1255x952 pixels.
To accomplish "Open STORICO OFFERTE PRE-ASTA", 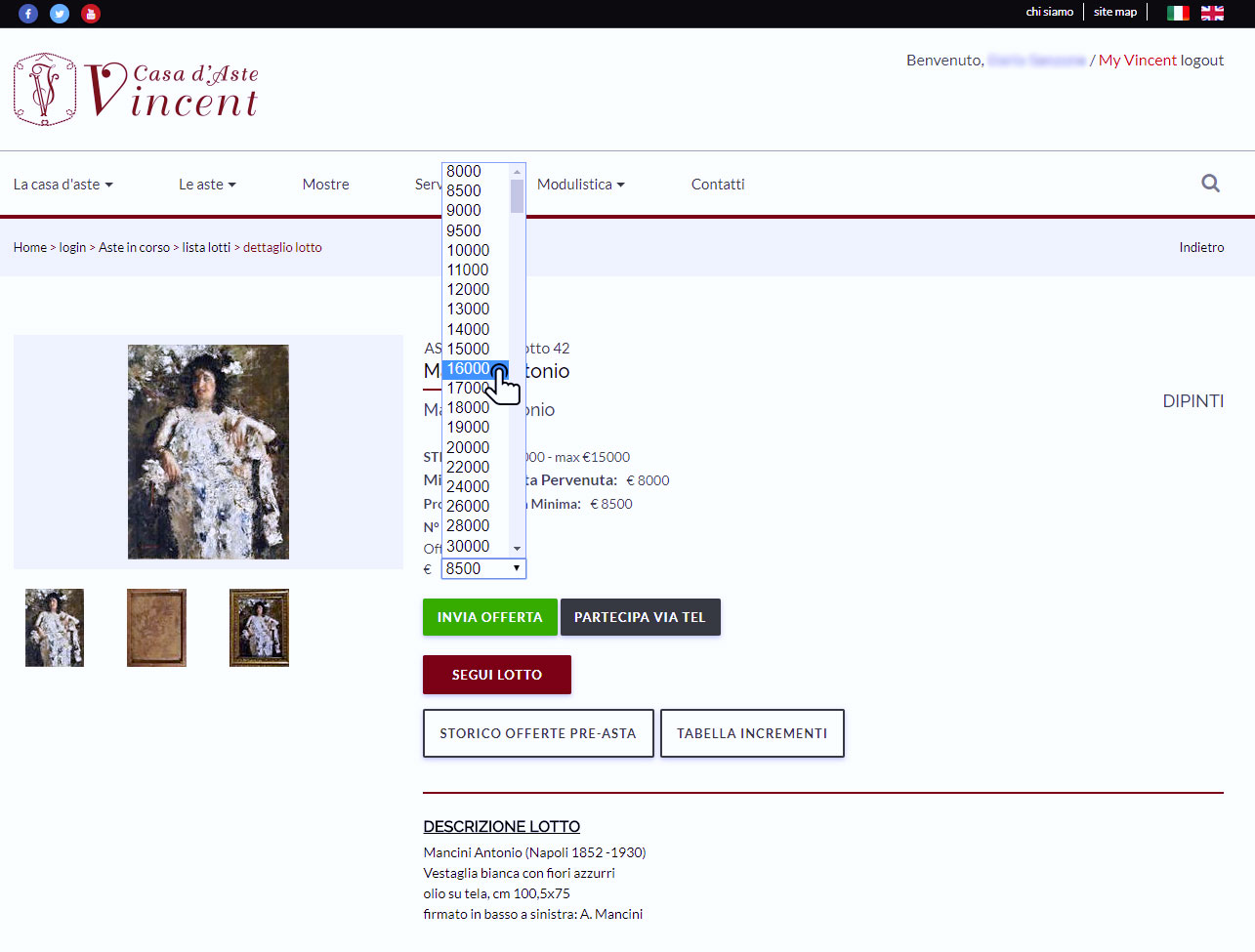I will click(x=537, y=733).
